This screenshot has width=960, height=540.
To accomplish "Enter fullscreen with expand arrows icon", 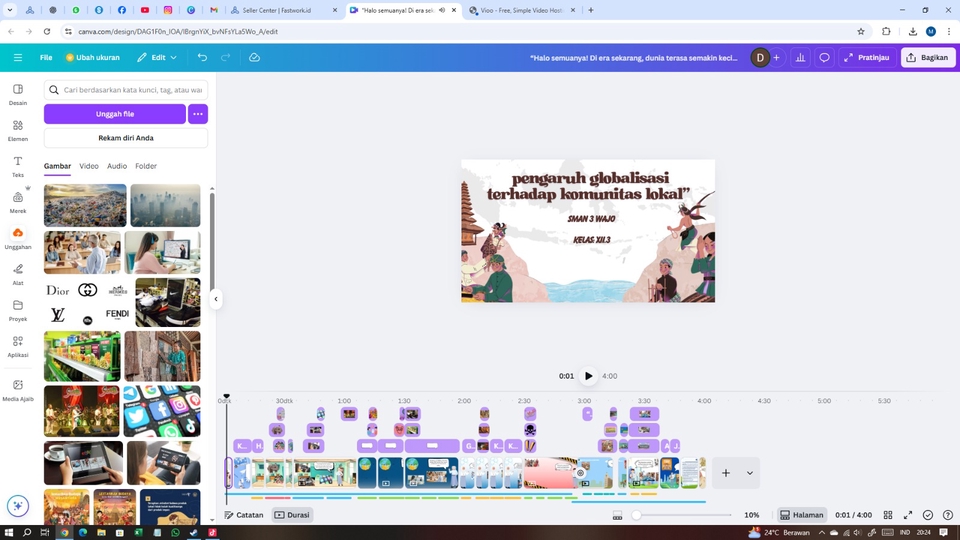I will point(908,515).
